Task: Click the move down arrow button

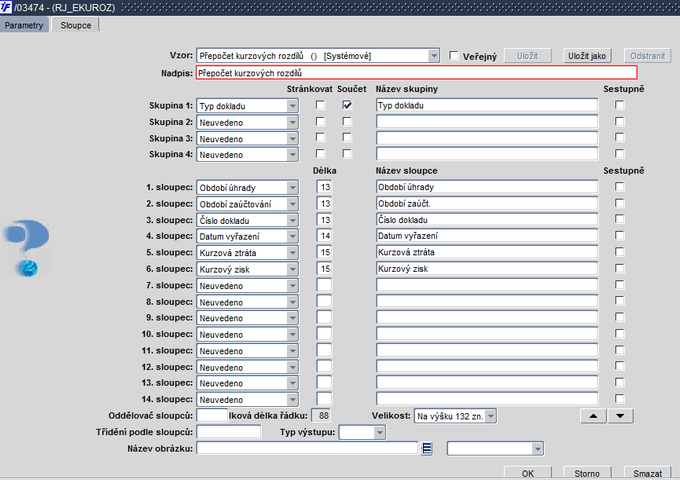Action: 620,415
